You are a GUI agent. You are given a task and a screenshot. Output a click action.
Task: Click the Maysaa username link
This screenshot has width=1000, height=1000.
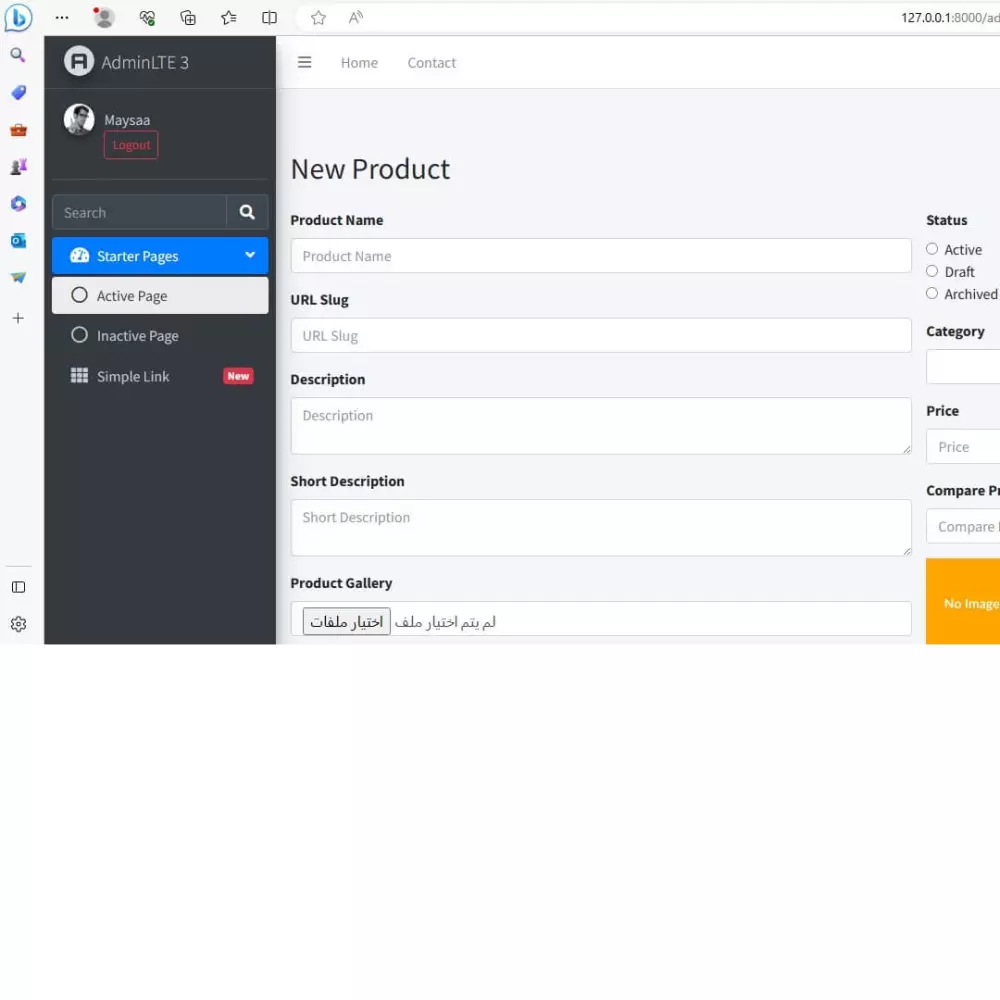(127, 120)
